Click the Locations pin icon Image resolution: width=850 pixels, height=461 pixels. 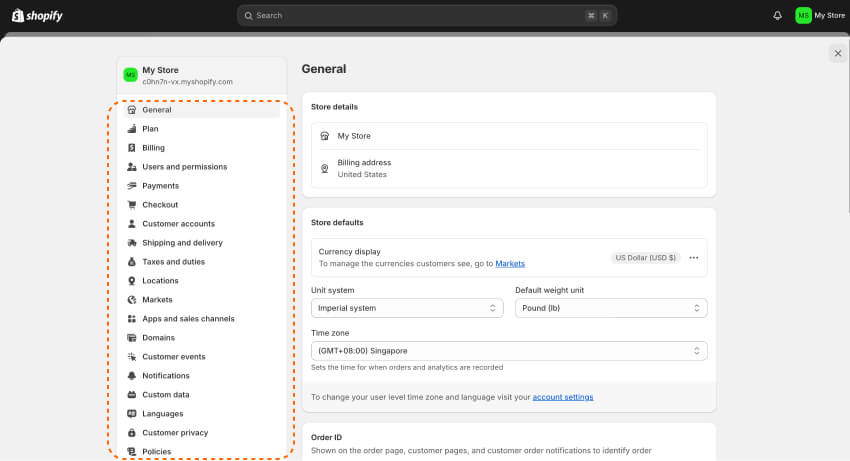(x=132, y=280)
